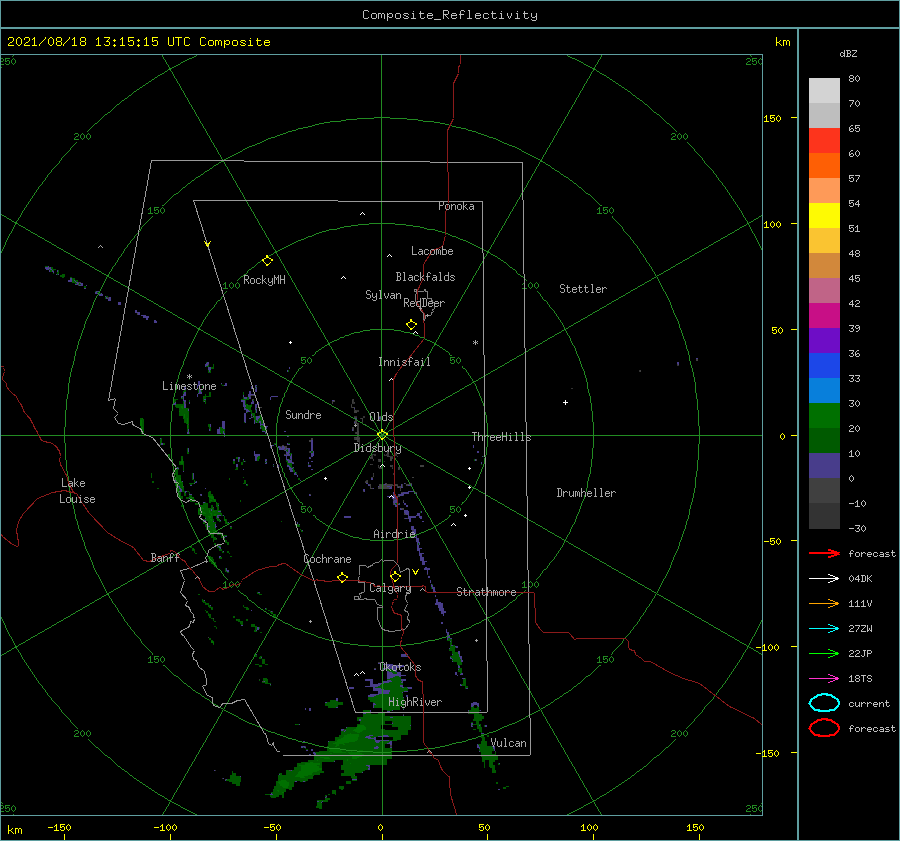900x841 pixels.
Task: Click the yellow diamond marker near Cochrane
Action: coord(343,578)
